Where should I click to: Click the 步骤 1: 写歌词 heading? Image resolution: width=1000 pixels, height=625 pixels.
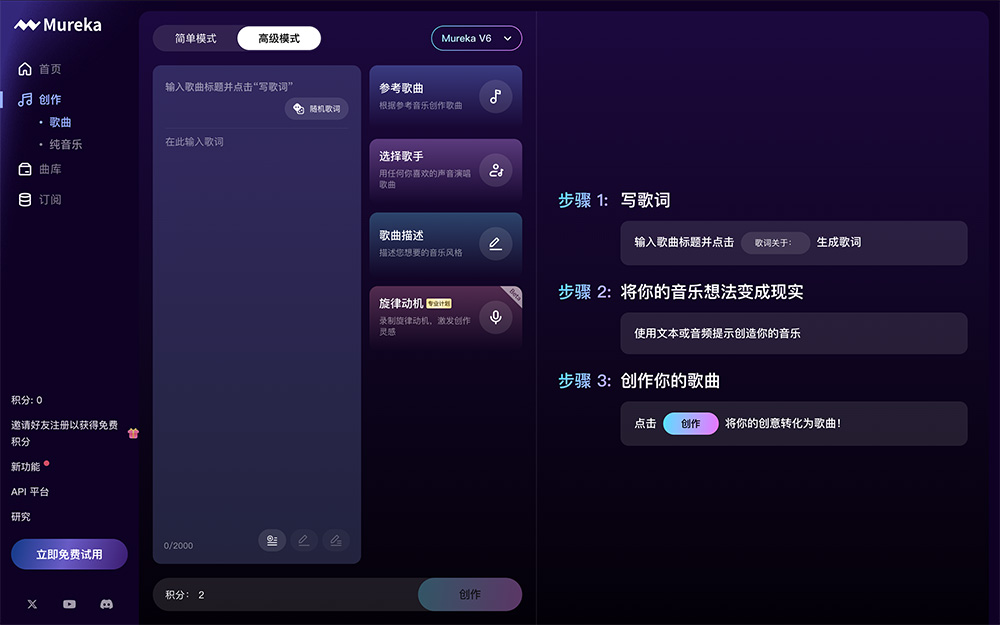coord(614,200)
